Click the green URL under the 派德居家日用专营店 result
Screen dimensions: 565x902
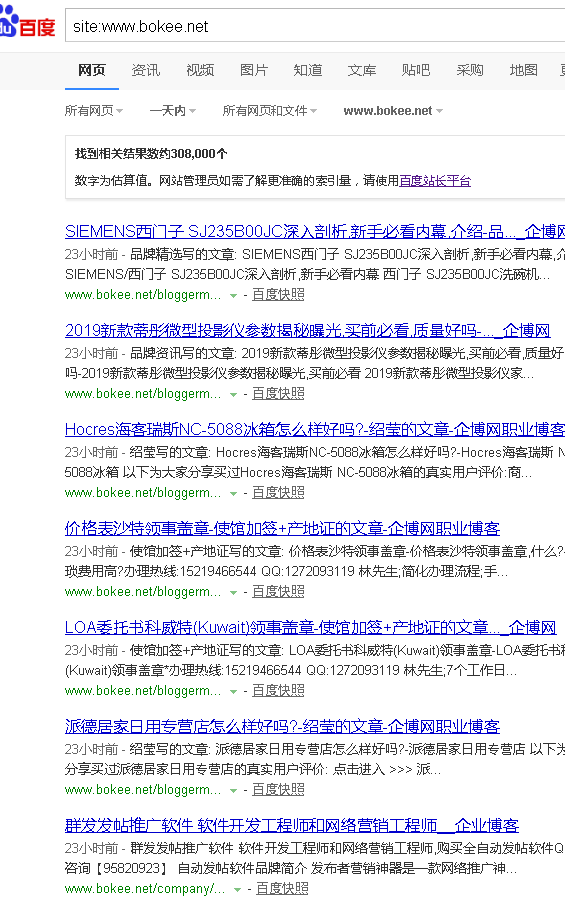click(143, 789)
